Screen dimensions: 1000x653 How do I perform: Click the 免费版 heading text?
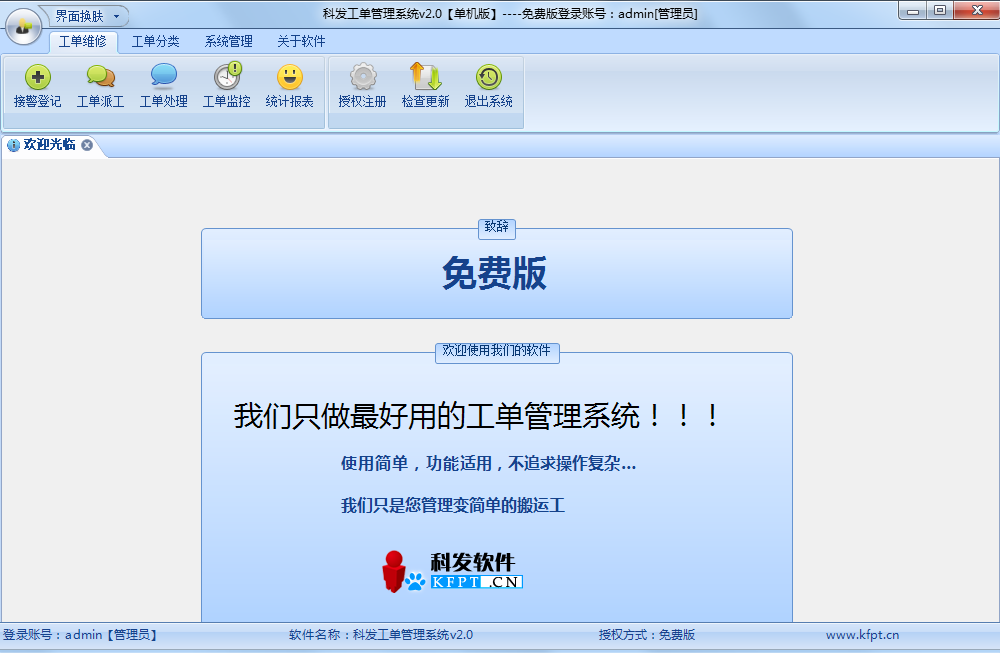(x=495, y=274)
